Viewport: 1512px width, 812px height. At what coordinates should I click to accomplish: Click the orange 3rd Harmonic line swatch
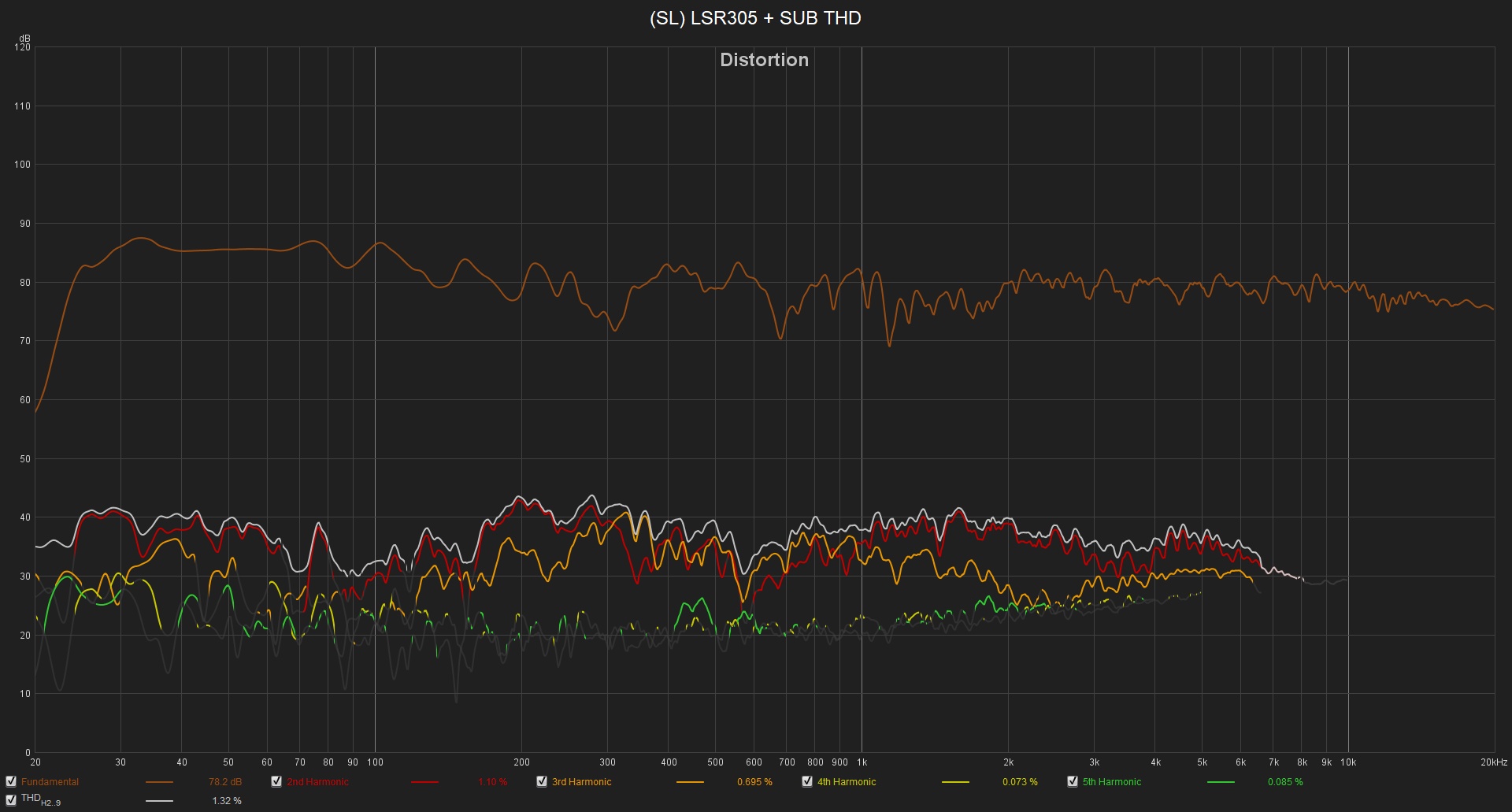click(691, 782)
